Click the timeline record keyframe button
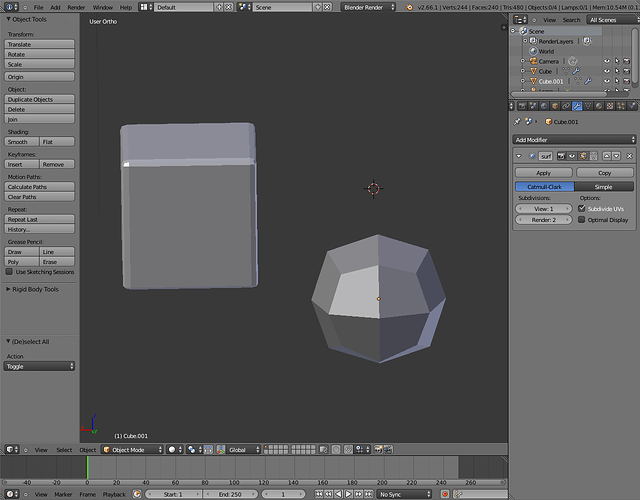 point(445,494)
